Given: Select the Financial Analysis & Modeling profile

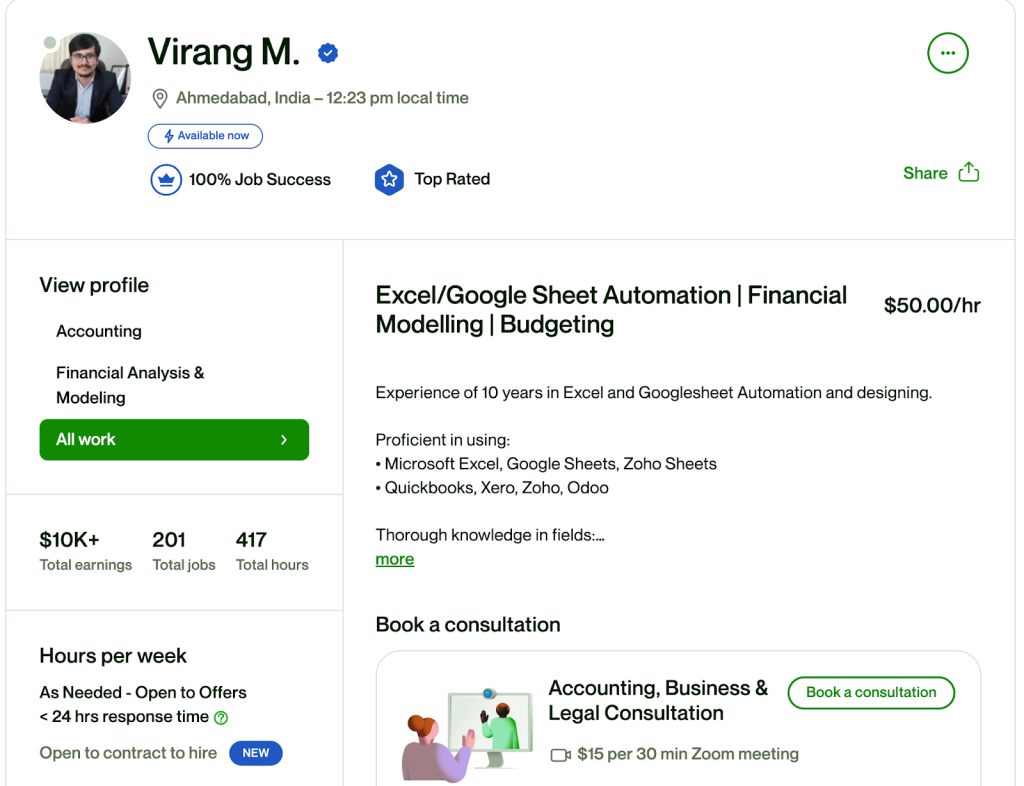Looking at the screenshot, I should tap(130, 385).
